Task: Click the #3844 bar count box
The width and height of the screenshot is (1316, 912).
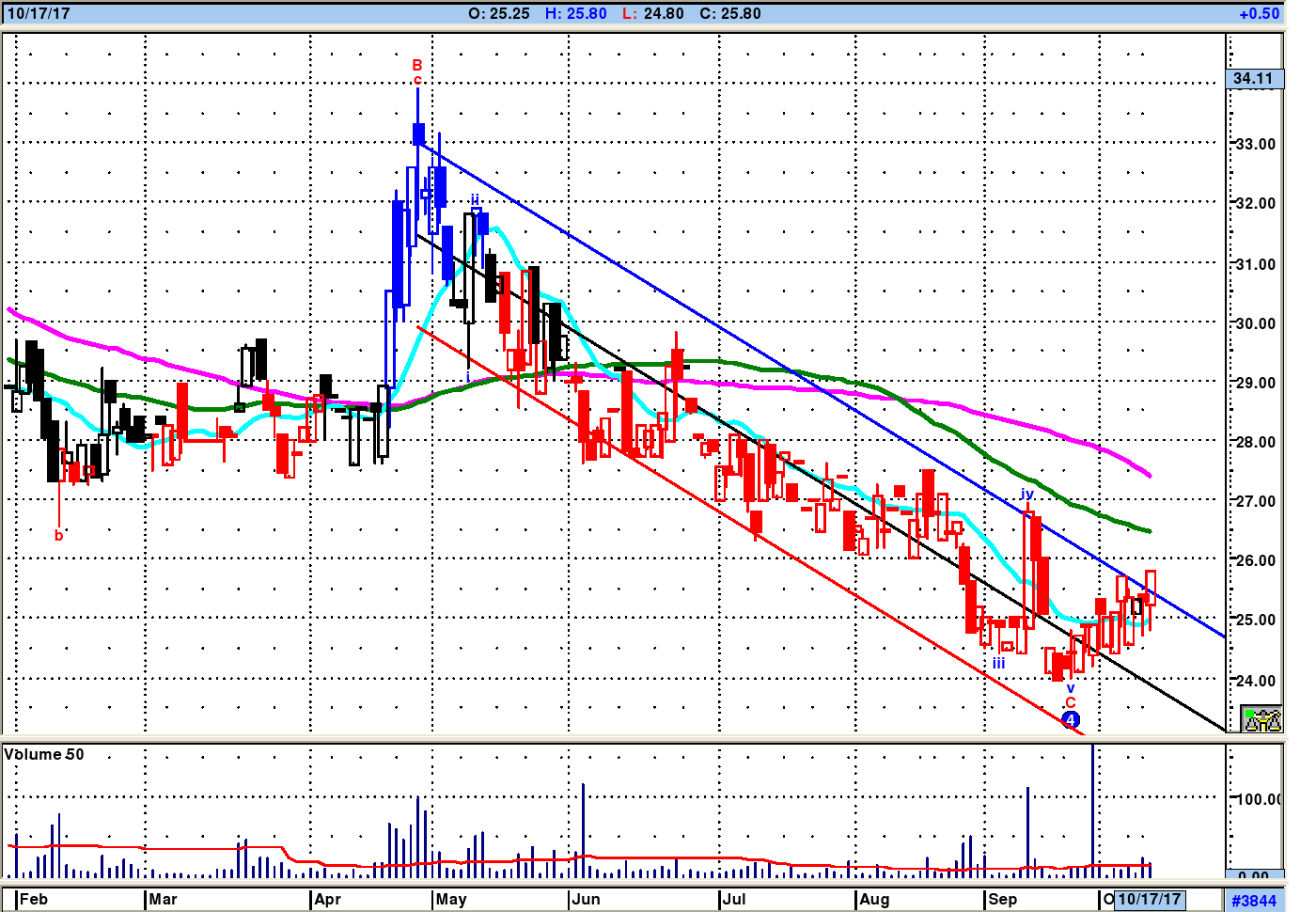Action: pos(1254,901)
